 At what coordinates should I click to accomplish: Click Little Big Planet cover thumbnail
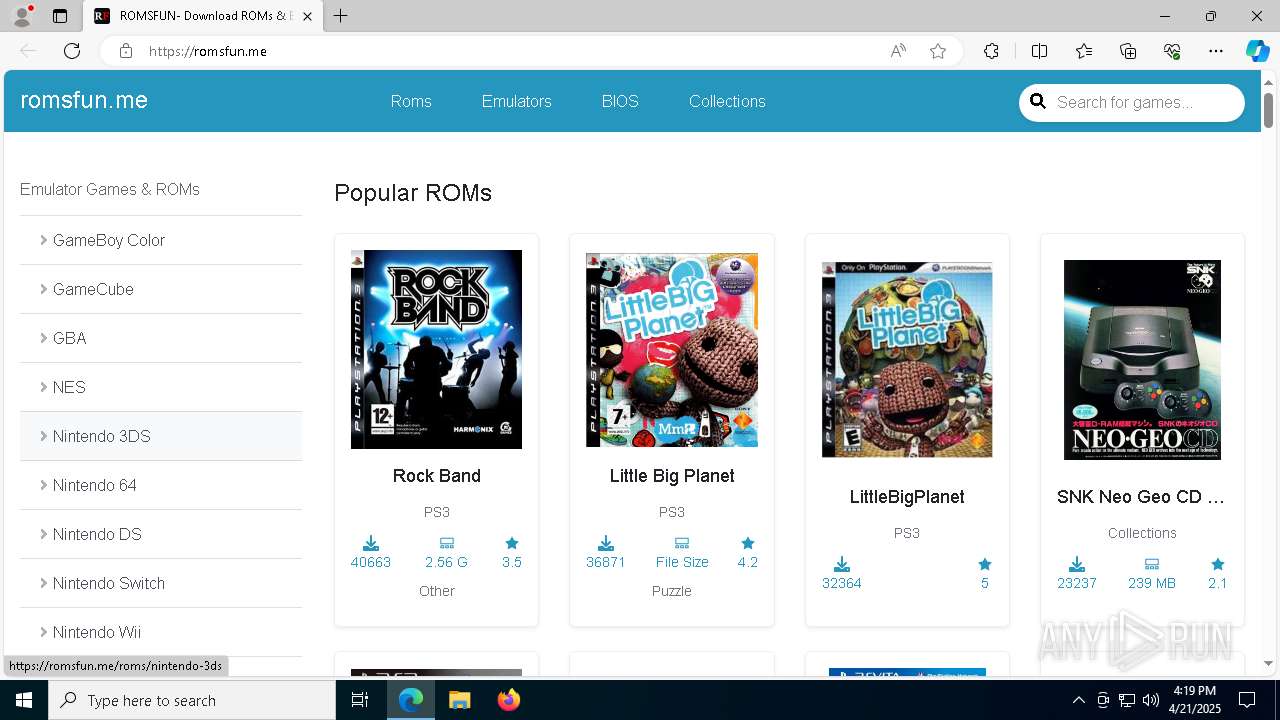[672, 350]
